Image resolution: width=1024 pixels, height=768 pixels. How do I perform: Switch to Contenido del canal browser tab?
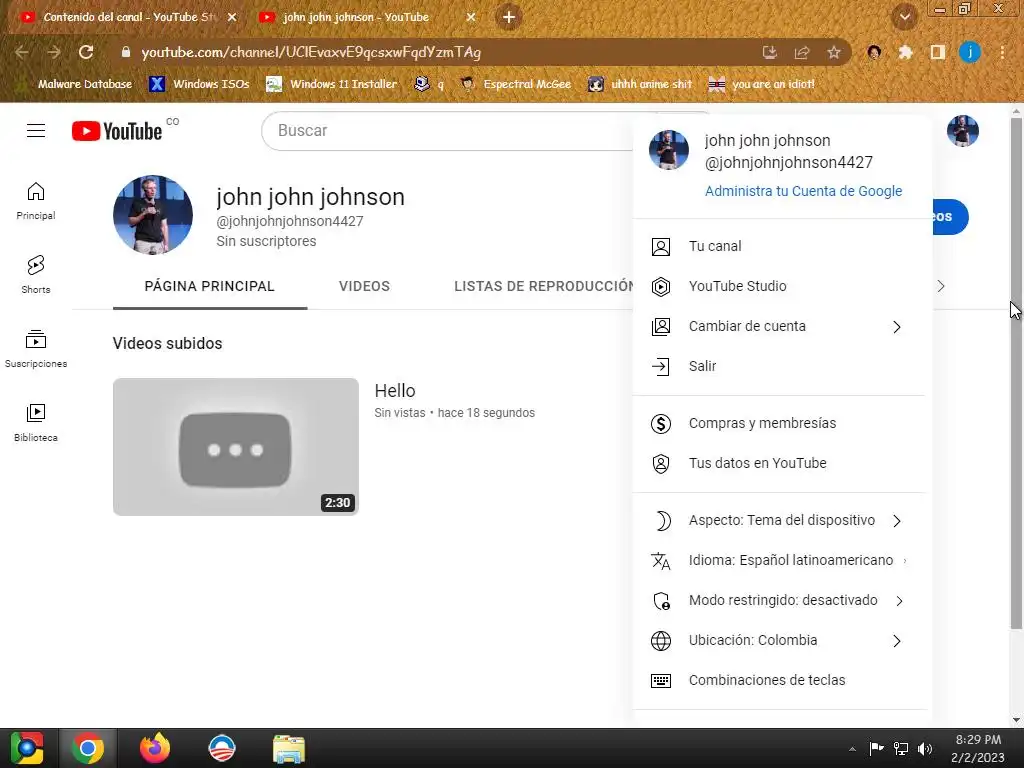(x=129, y=18)
